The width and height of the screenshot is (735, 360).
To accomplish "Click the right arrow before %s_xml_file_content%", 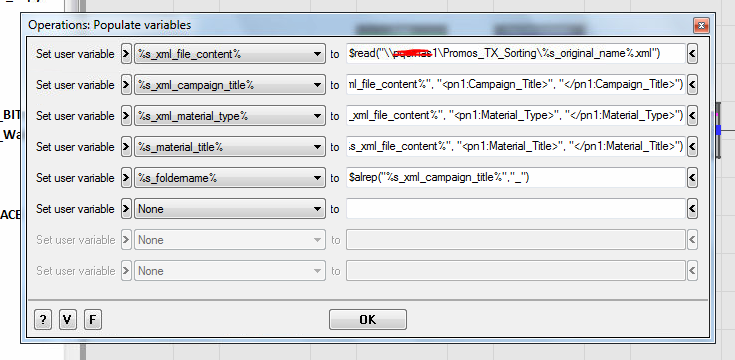I will point(126,54).
